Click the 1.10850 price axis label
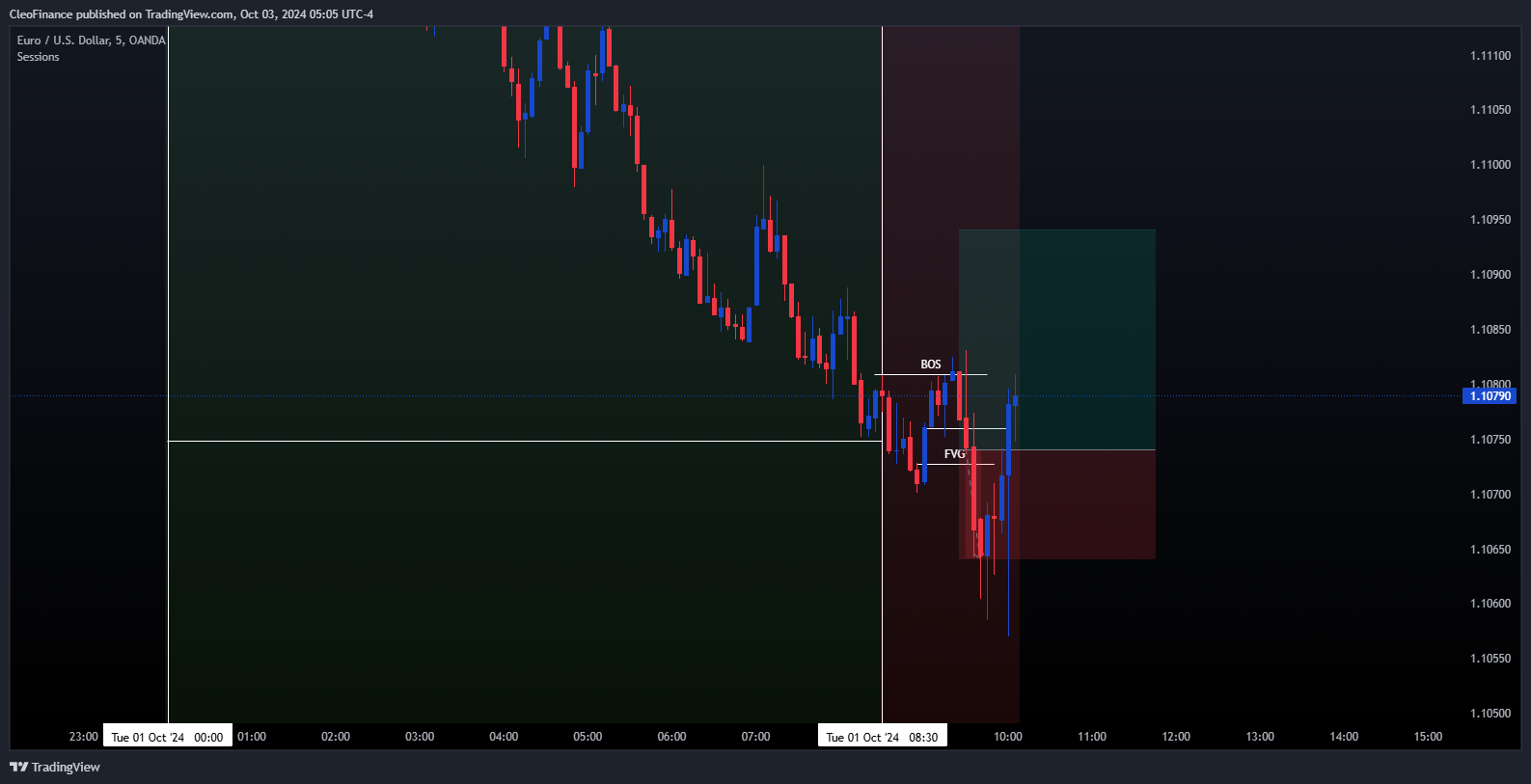Screen dimensions: 1531x784 click(x=1490, y=330)
